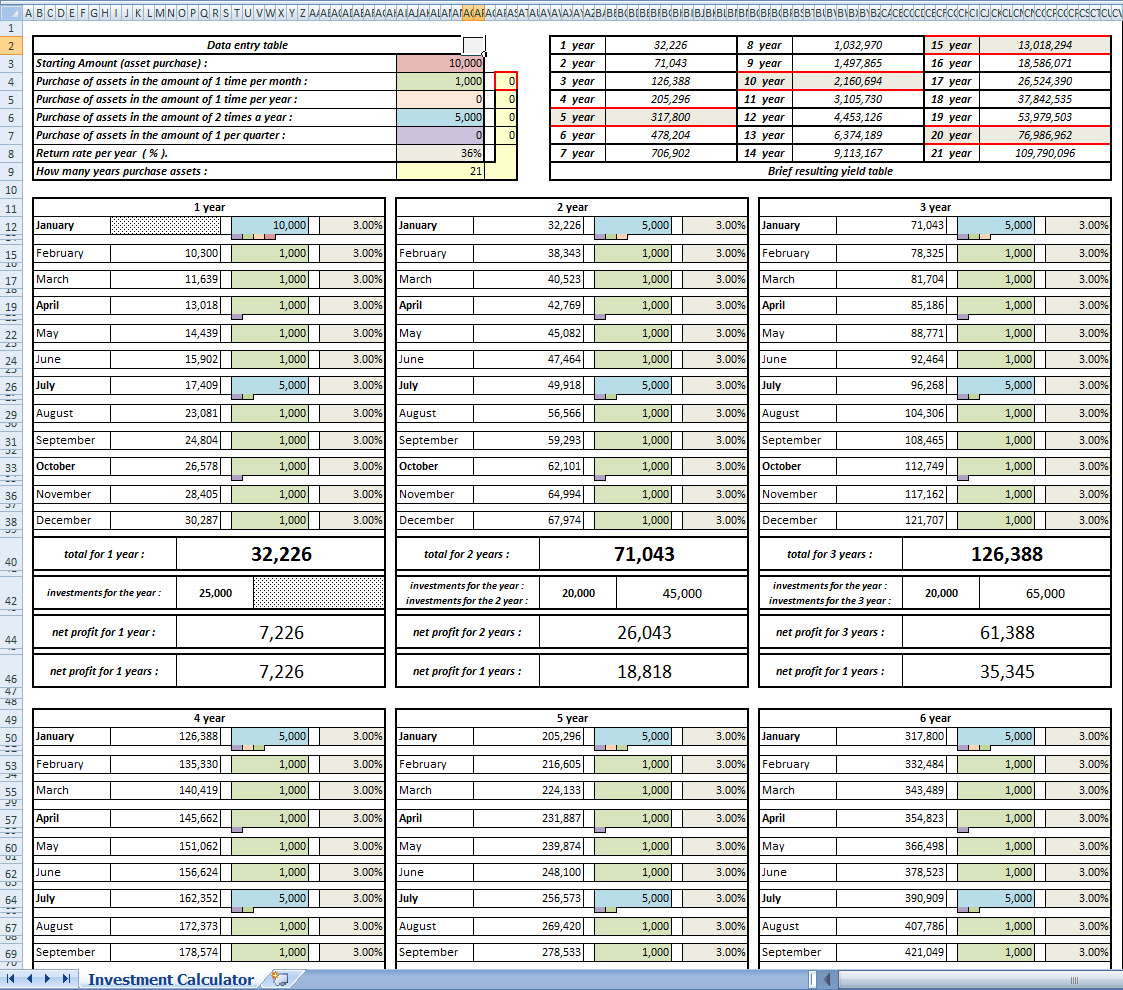
Task: Click the purple per-quarter purchase amount cell
Action: (440, 135)
